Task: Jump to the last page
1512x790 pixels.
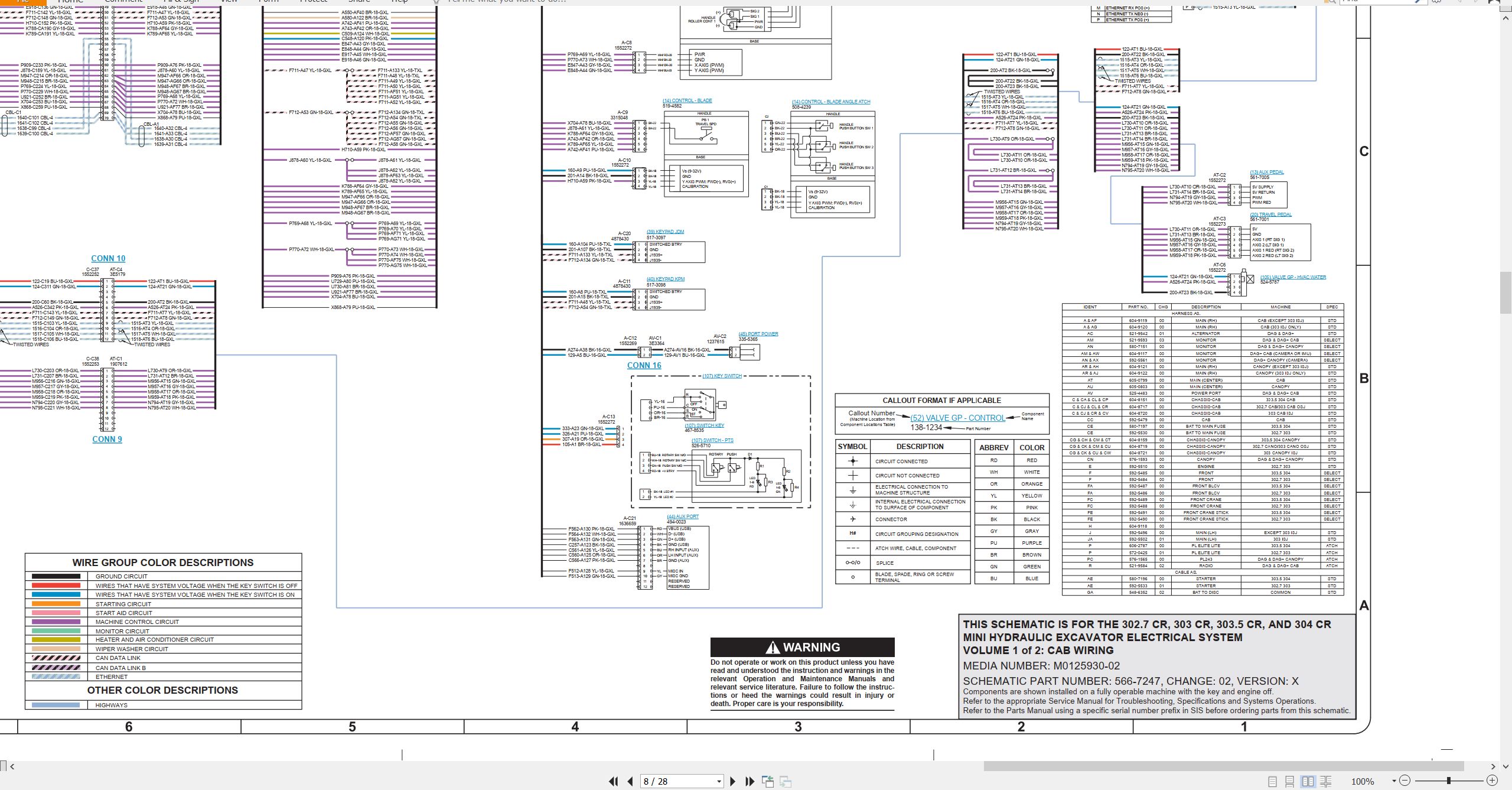Action: [750, 781]
